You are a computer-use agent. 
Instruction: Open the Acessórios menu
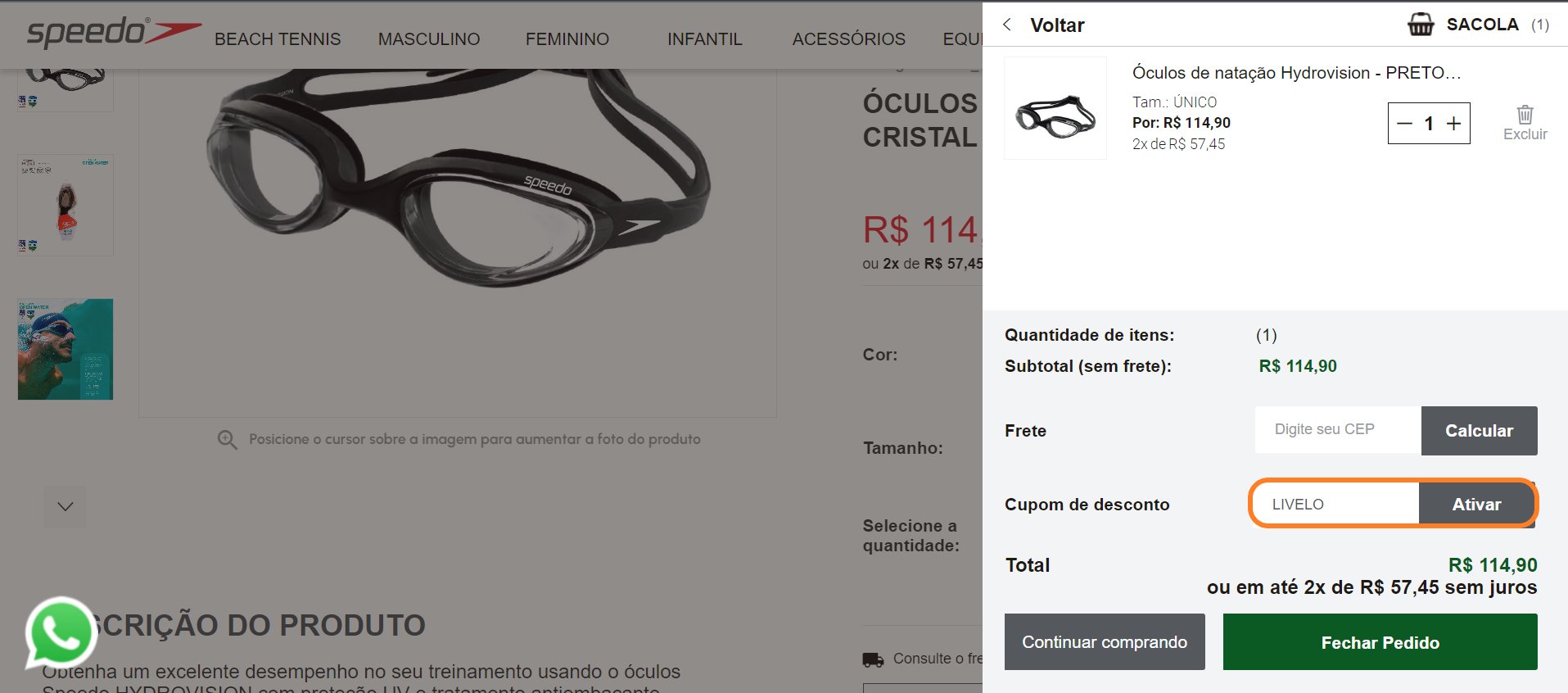click(x=849, y=39)
